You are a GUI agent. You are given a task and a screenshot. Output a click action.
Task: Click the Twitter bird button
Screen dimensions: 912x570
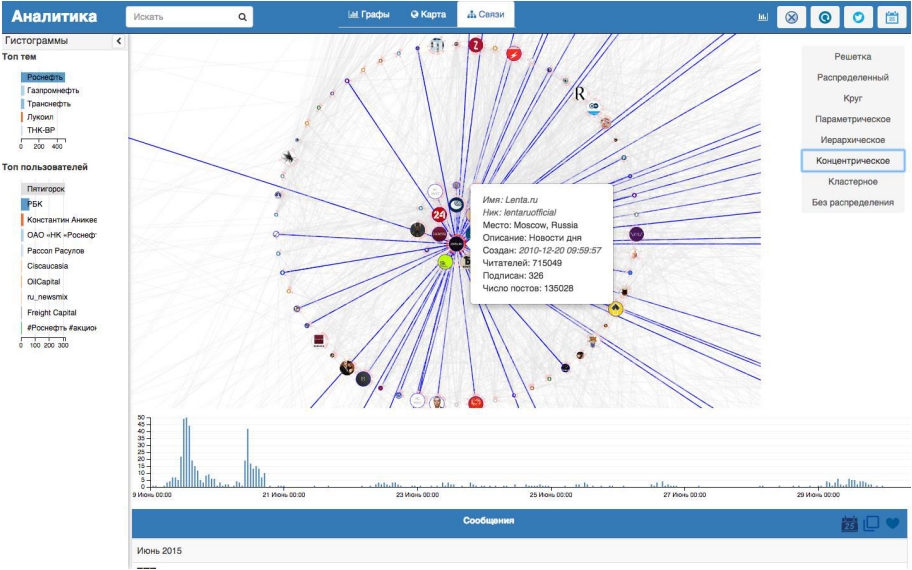[858, 17]
